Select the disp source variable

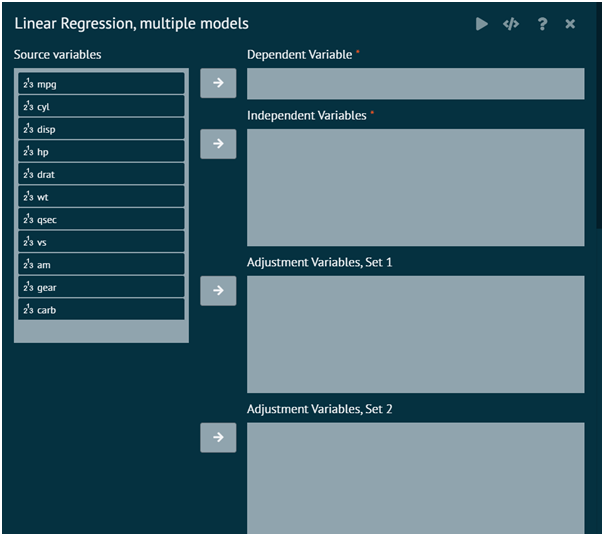101,129
